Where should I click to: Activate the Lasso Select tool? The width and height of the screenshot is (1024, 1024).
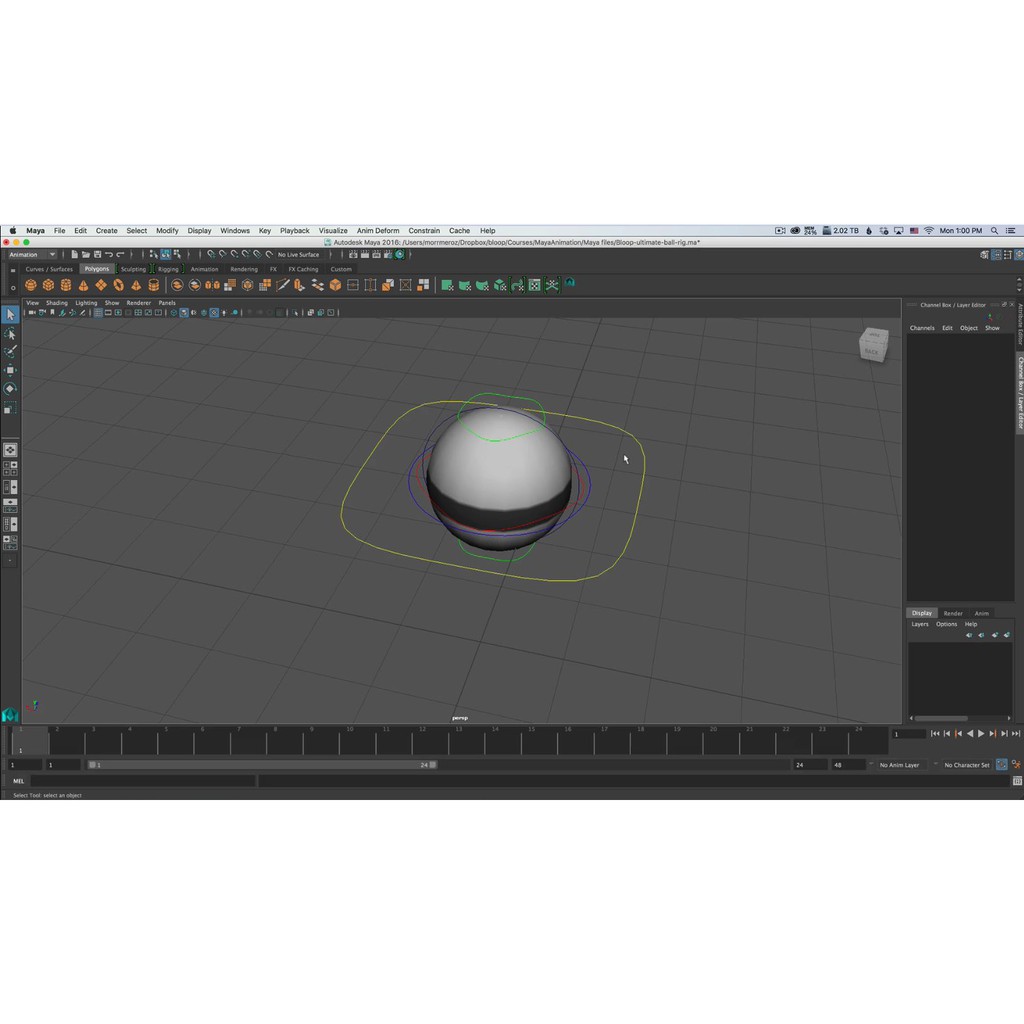10,333
